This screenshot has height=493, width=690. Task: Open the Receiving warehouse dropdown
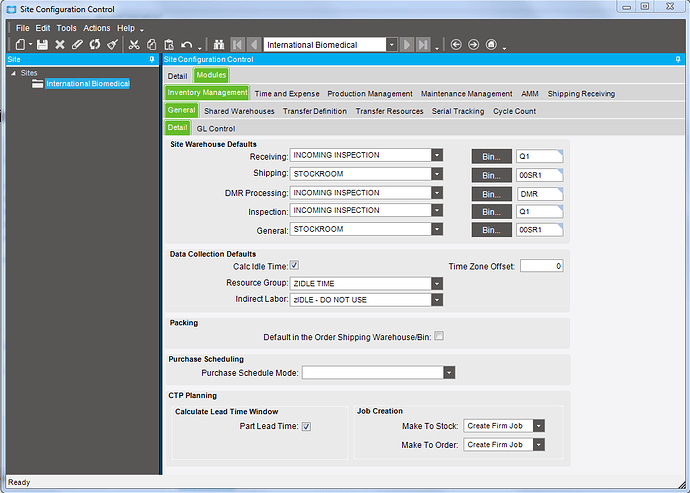[x=437, y=156]
